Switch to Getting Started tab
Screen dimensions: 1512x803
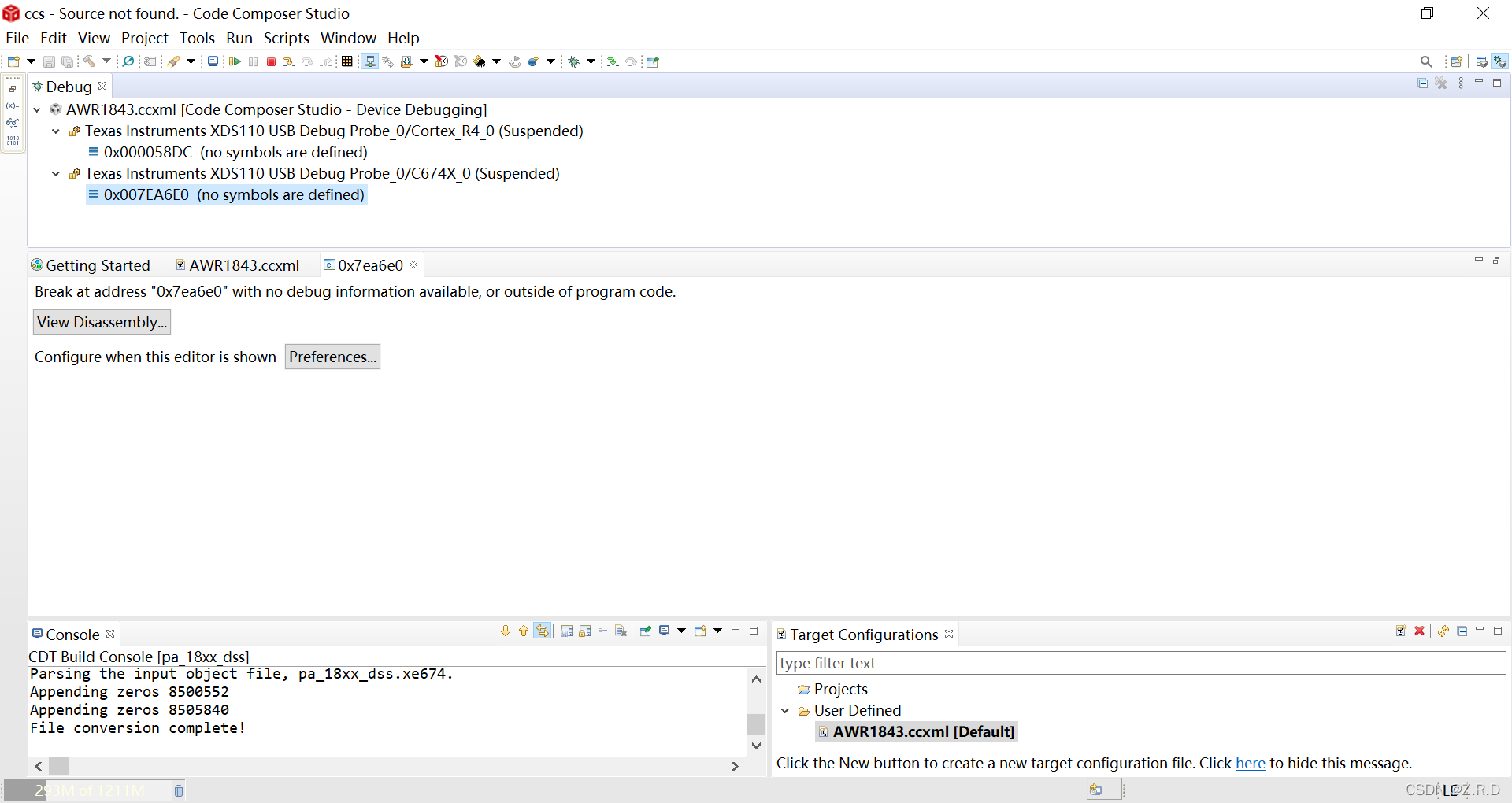tap(91, 265)
